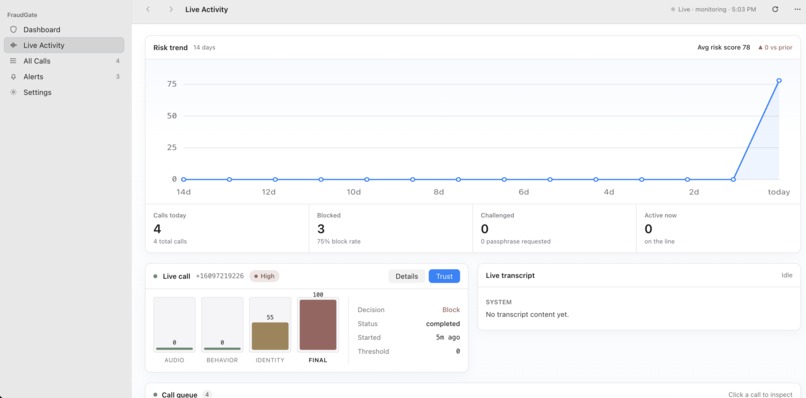Click the '5m ago' started value
This screenshot has height=398, width=806.
448,337
